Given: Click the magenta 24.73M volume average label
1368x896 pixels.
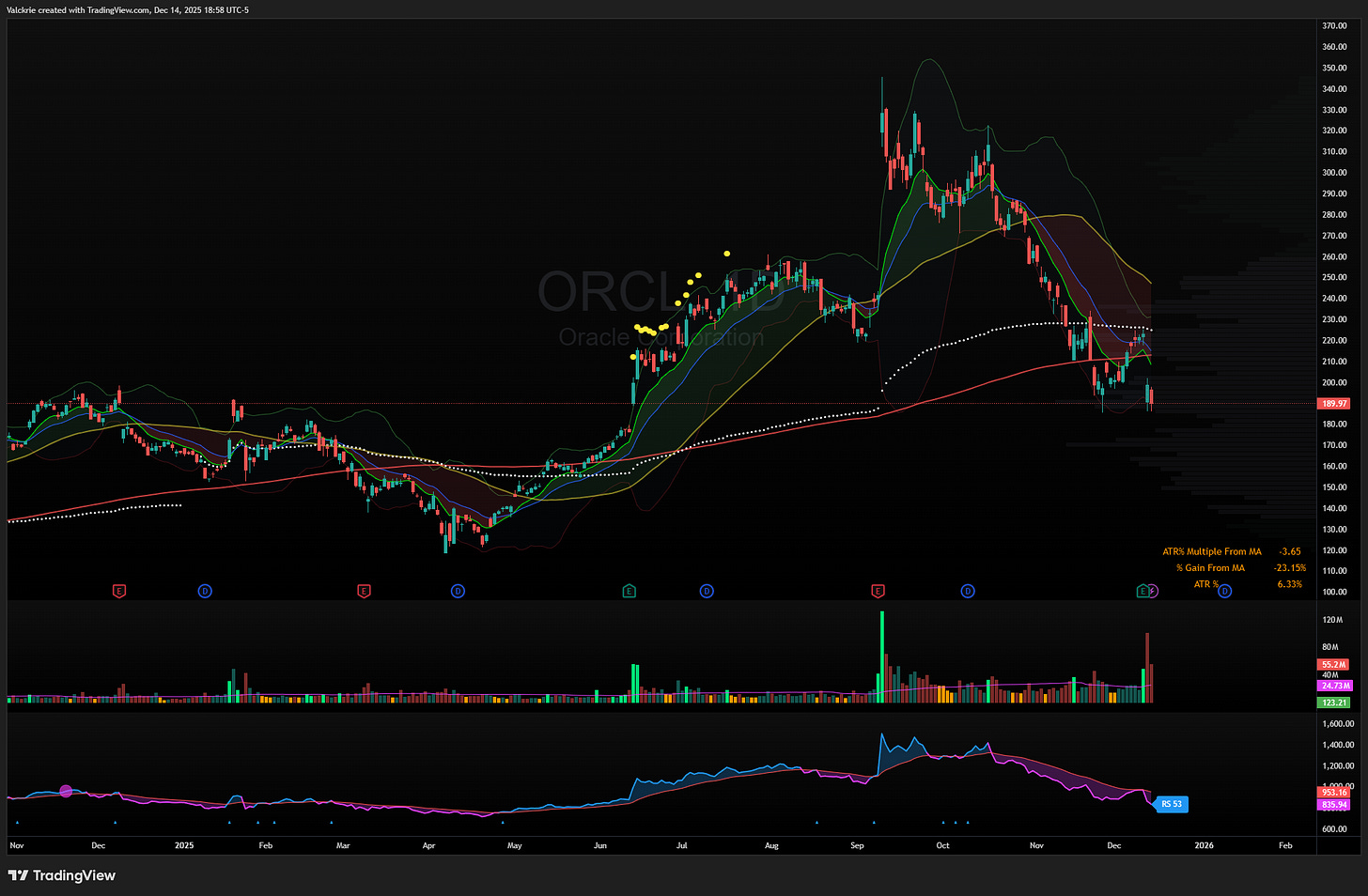Looking at the screenshot, I should point(1334,686).
